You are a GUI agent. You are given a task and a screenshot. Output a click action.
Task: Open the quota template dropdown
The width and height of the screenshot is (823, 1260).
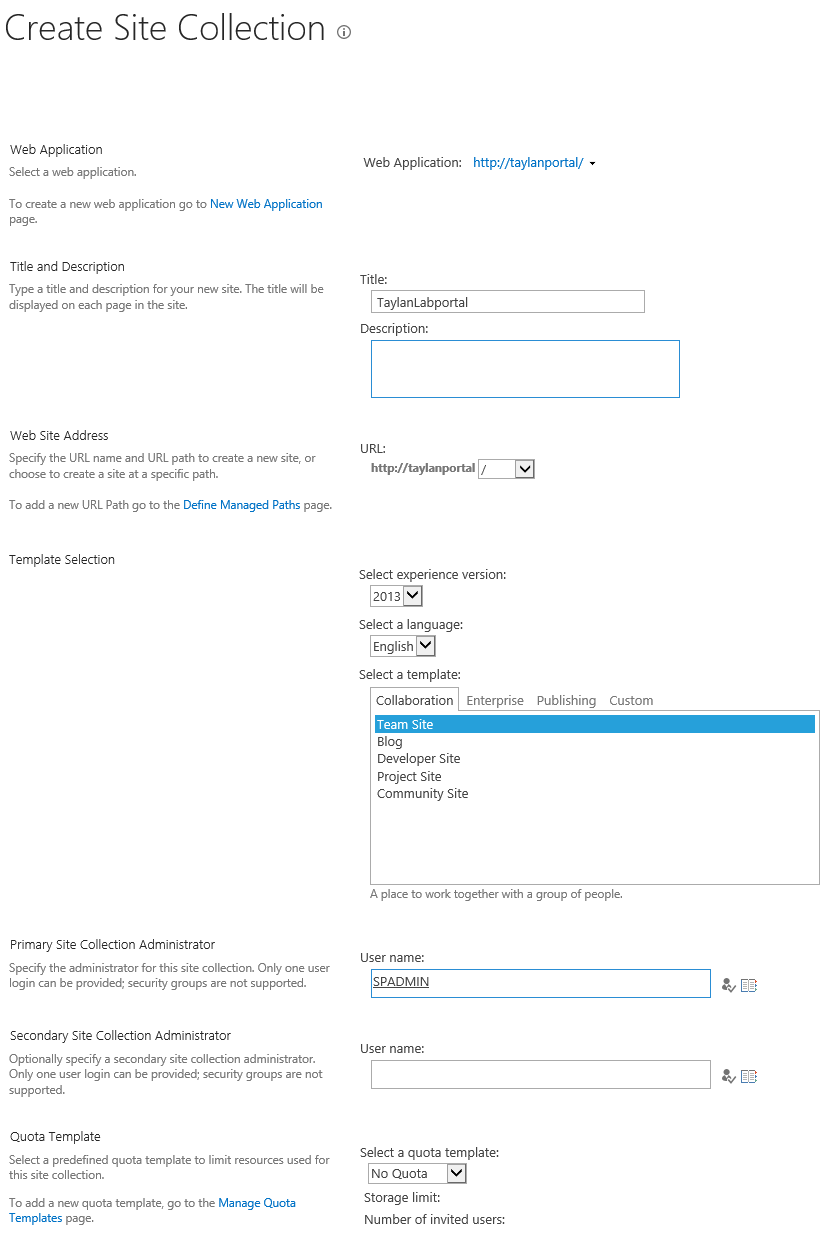(x=417, y=1173)
